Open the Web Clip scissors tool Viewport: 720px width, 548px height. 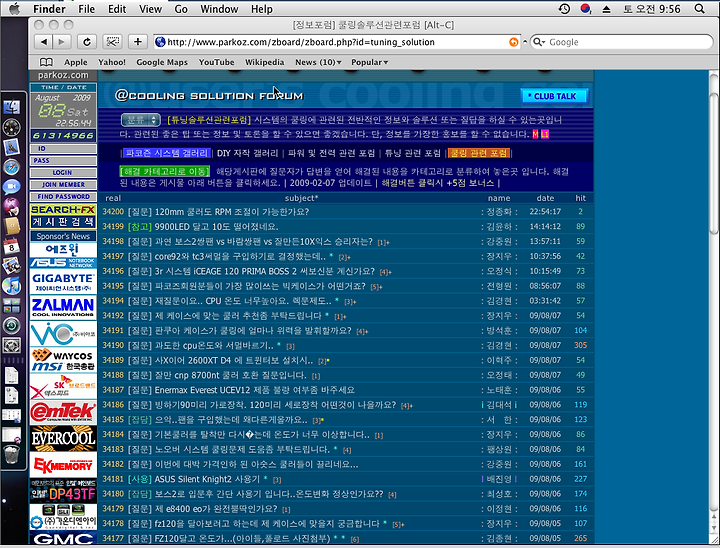coord(112,42)
